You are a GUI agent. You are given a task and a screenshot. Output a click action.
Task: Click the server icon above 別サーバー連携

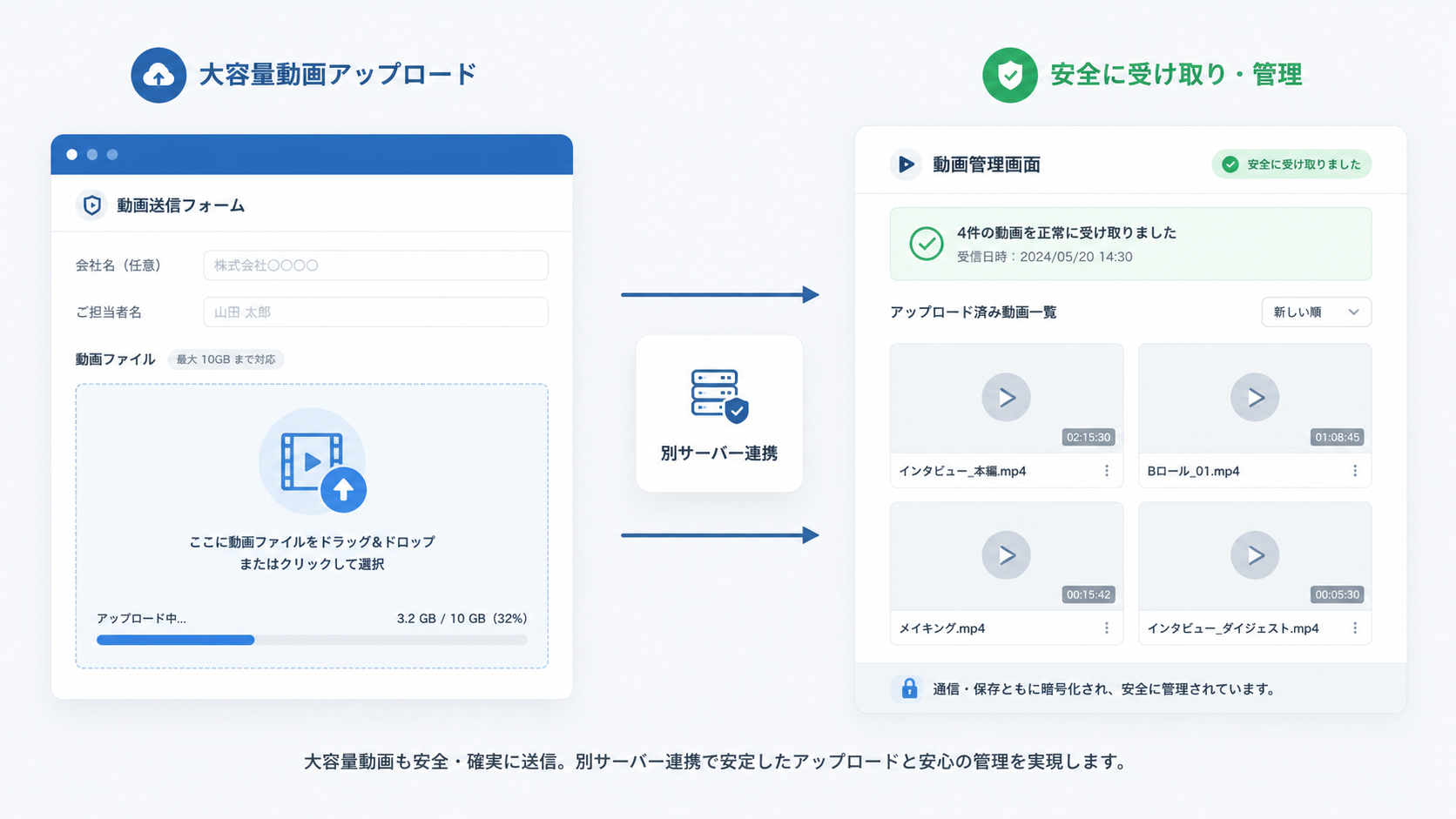(719, 396)
